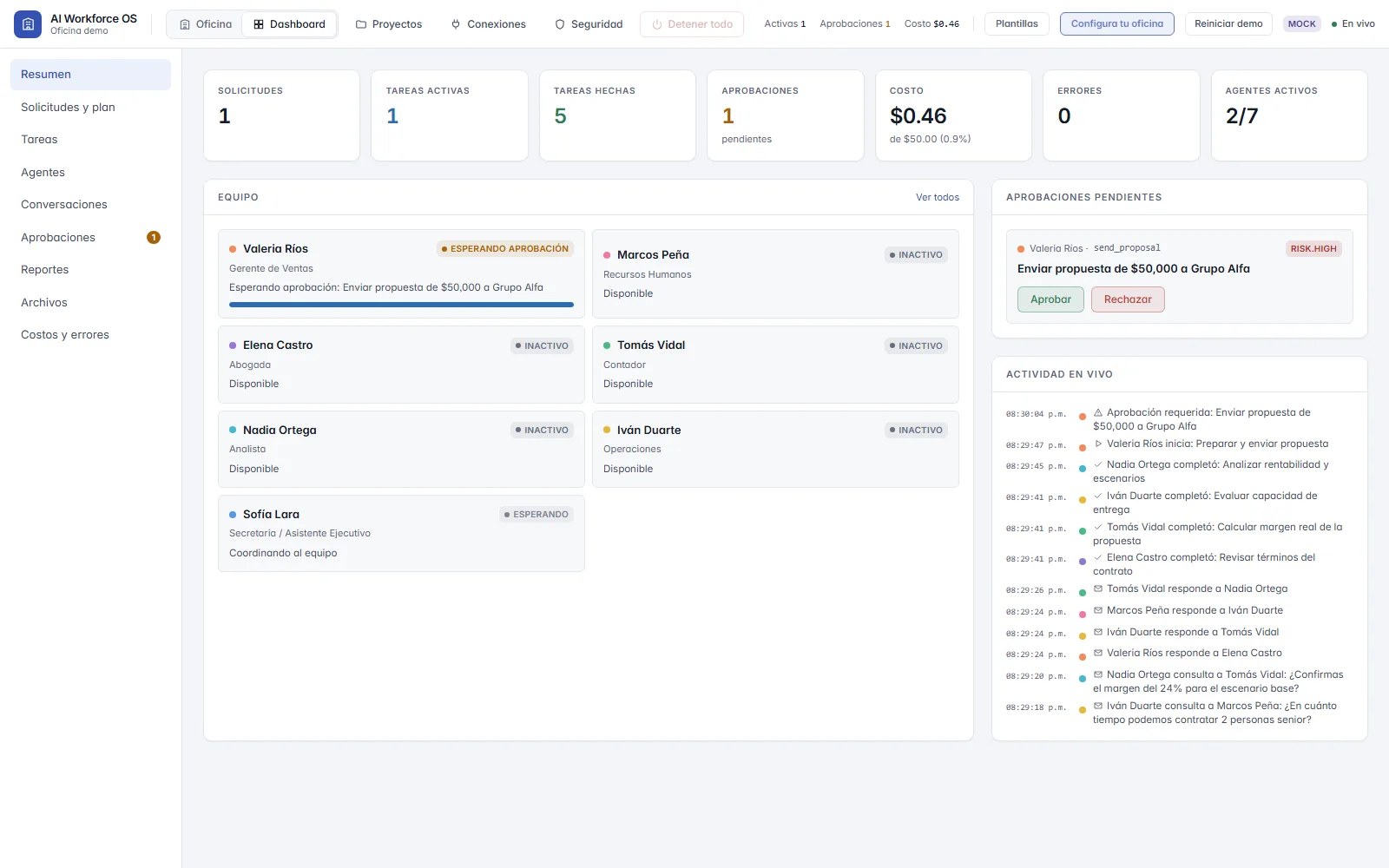Click the MOCK badge

pyautogui.click(x=1301, y=24)
